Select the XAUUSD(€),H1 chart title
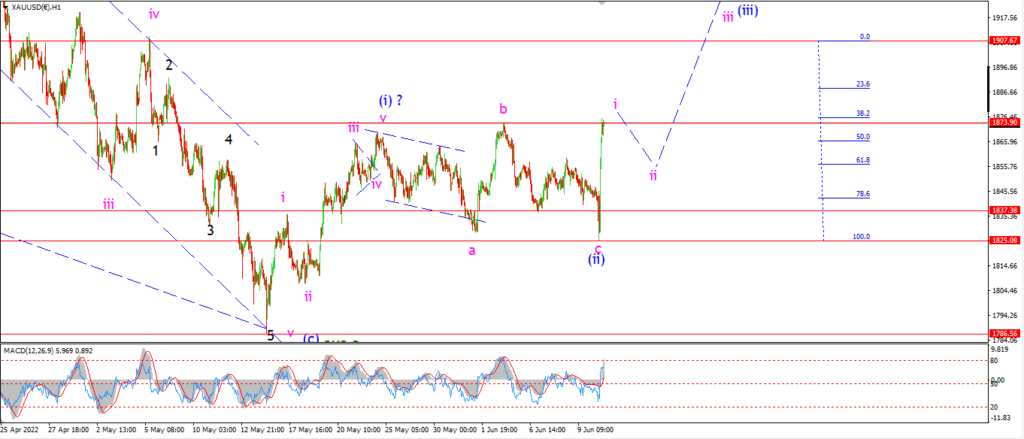Image resolution: width=1024 pixels, height=439 pixels. pos(37,7)
